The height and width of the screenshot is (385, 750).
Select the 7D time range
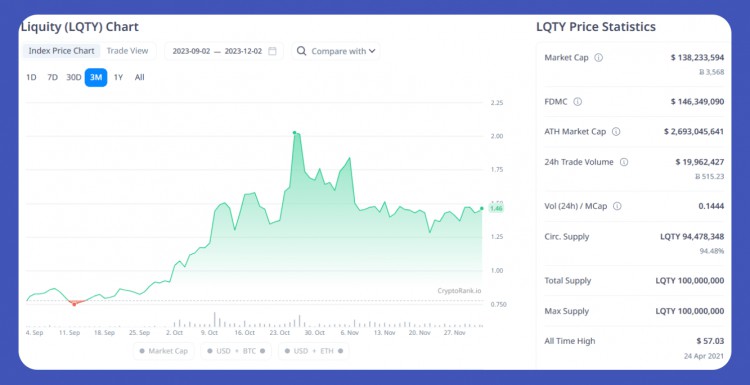(52, 77)
